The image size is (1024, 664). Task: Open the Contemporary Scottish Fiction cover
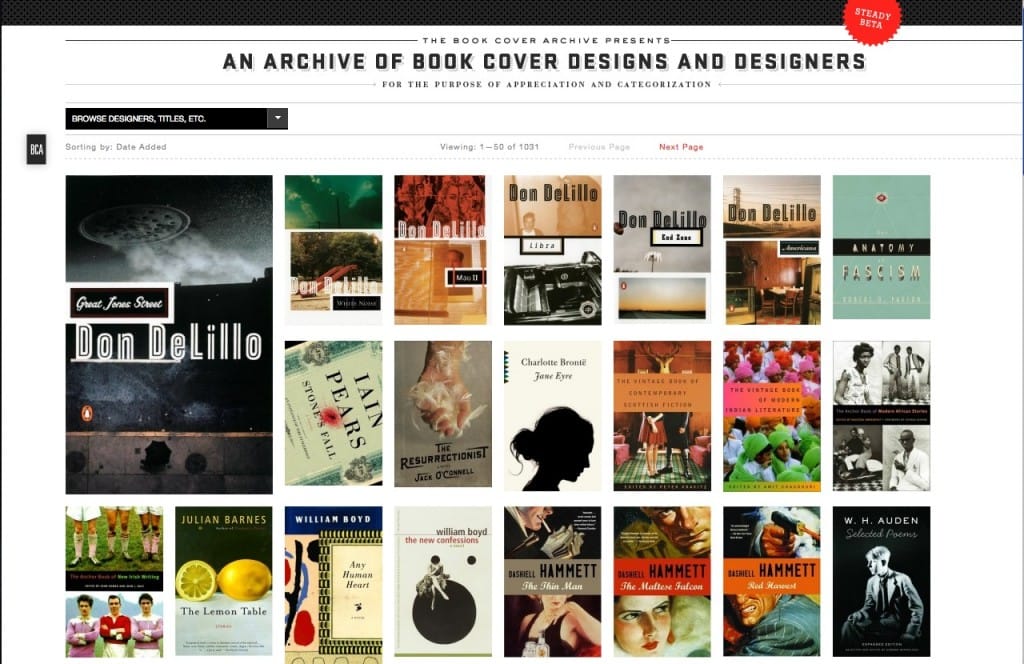(x=662, y=416)
